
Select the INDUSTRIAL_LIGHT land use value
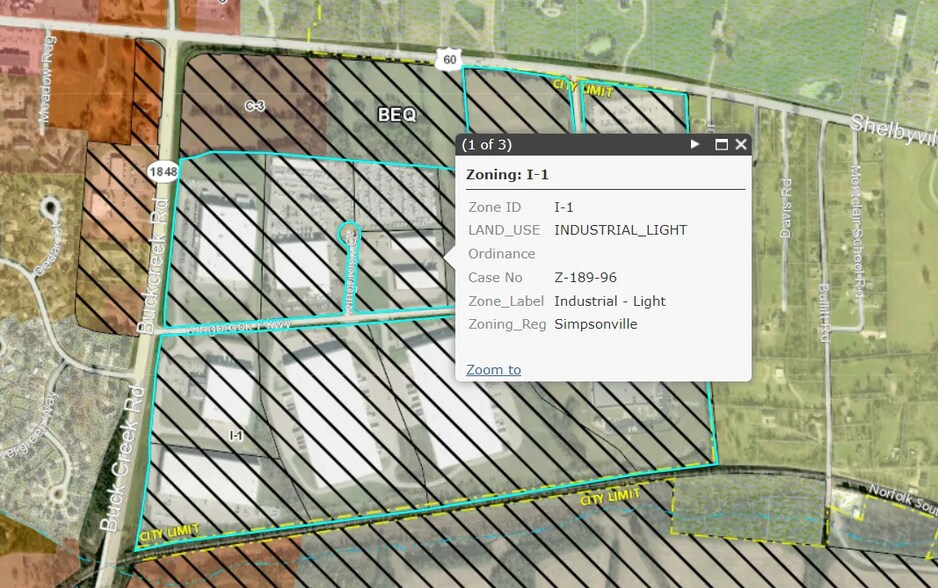coord(620,230)
